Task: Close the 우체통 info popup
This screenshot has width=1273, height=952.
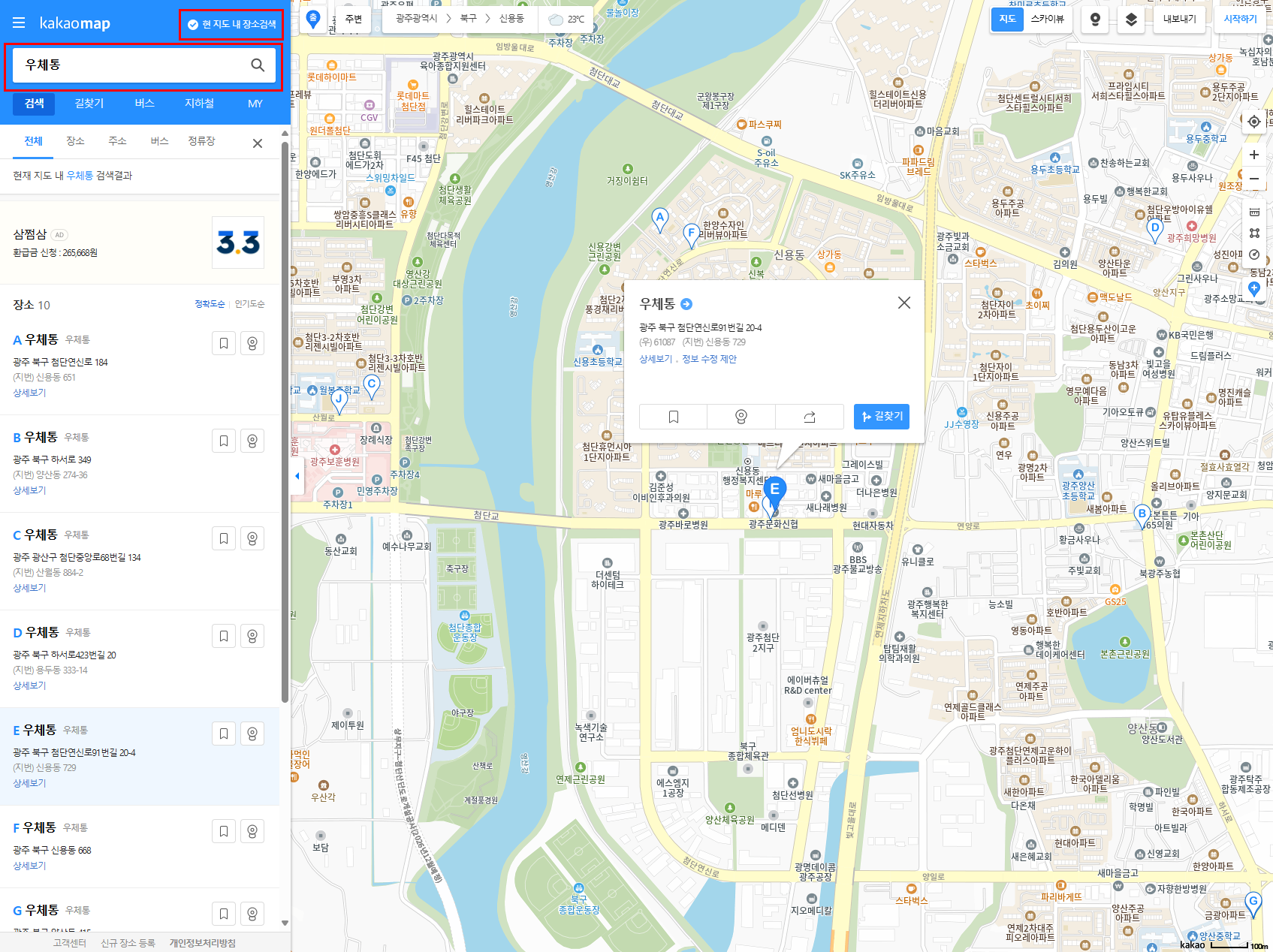Action: [x=904, y=303]
